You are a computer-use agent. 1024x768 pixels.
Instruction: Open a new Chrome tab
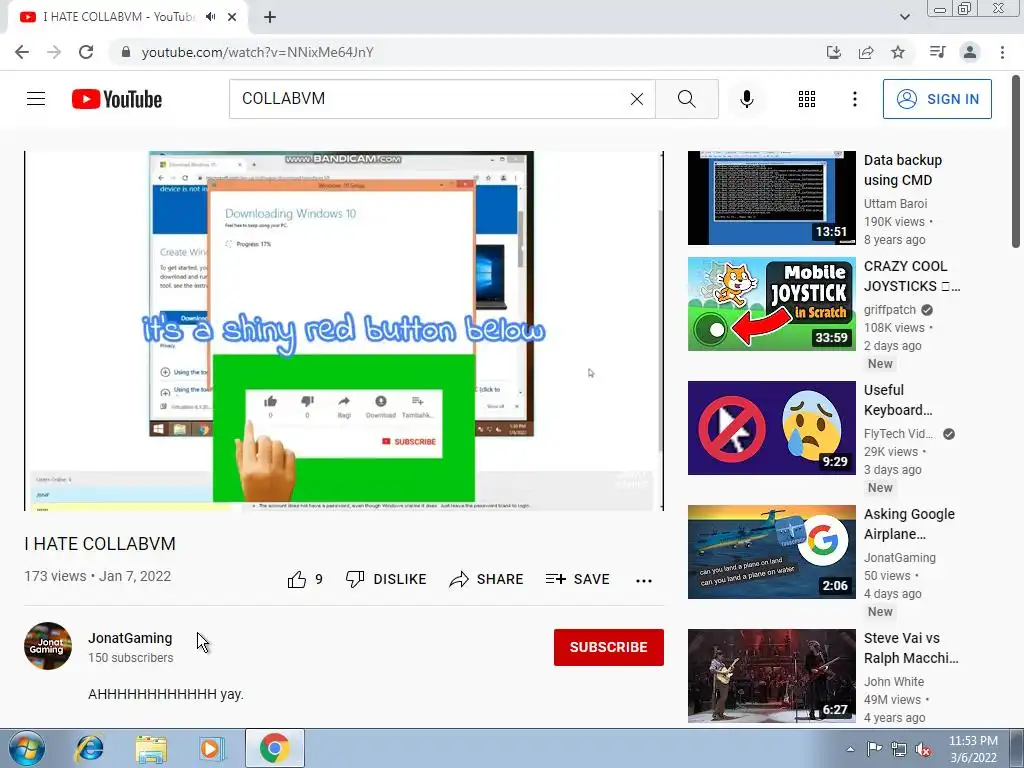click(x=270, y=17)
